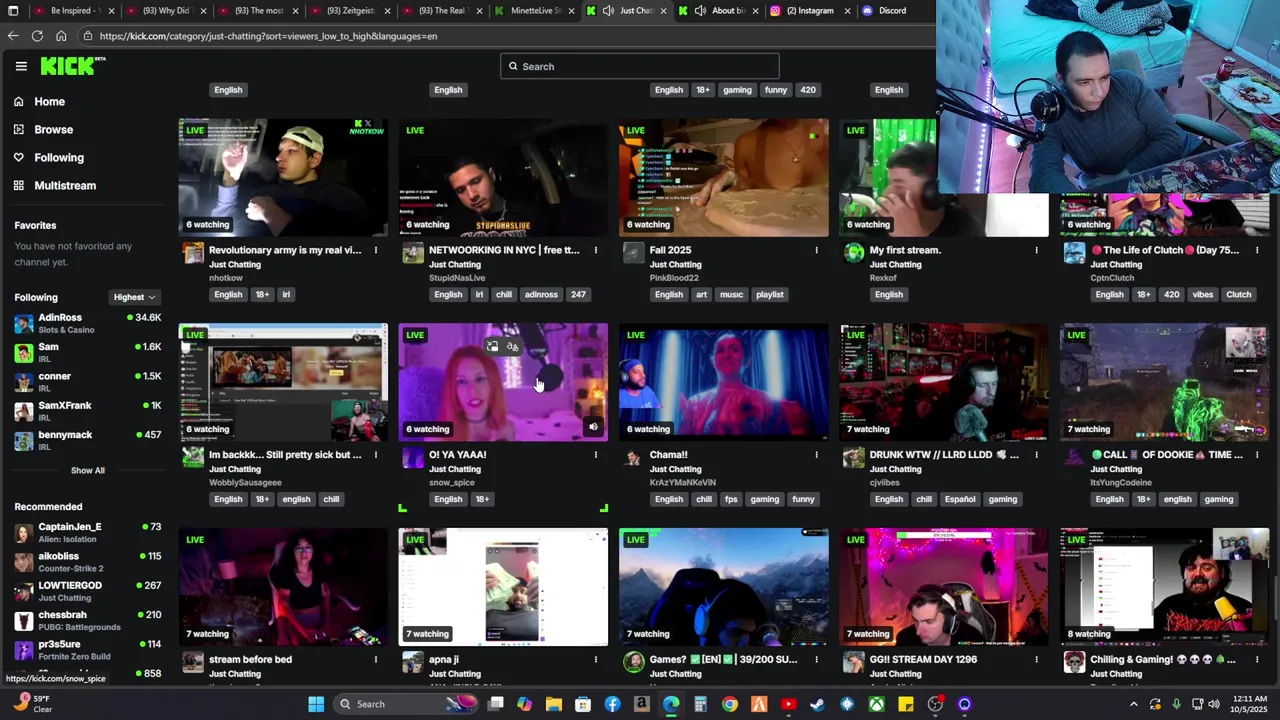This screenshot has width=1280, height=720.
Task: Open the Windows Start menu
Action: point(316,704)
